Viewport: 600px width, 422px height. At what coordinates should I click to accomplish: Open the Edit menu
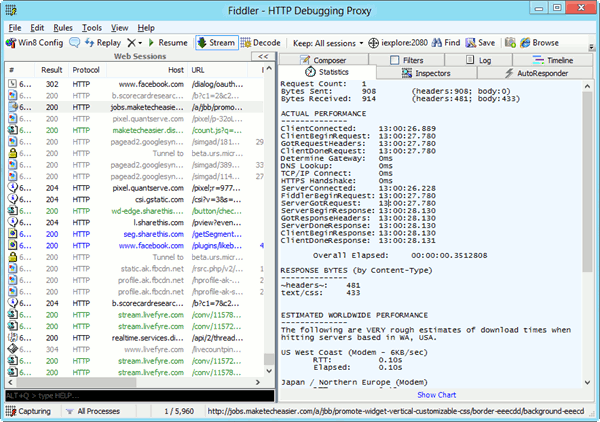[x=37, y=28]
